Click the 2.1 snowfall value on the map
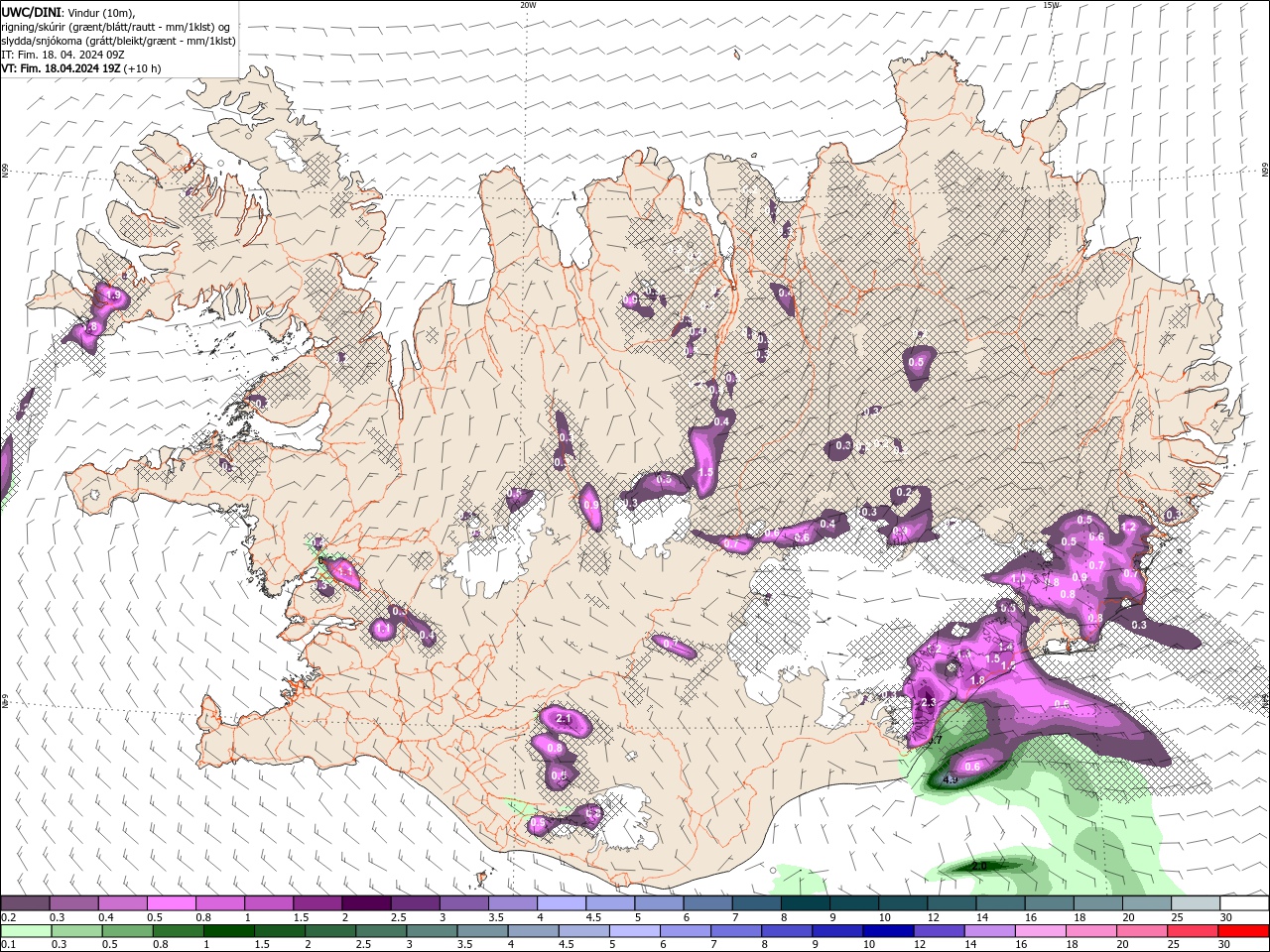 click(565, 718)
